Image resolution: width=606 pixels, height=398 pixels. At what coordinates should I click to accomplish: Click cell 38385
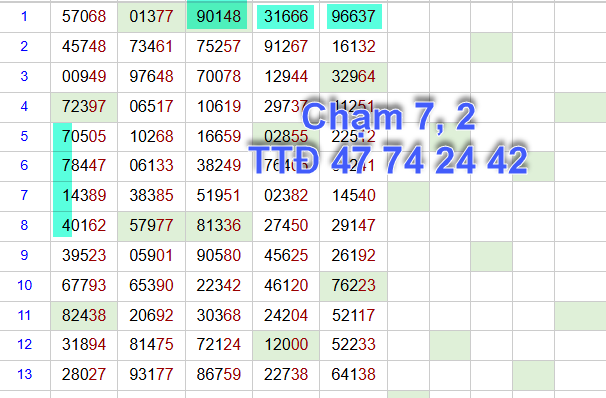point(152,196)
